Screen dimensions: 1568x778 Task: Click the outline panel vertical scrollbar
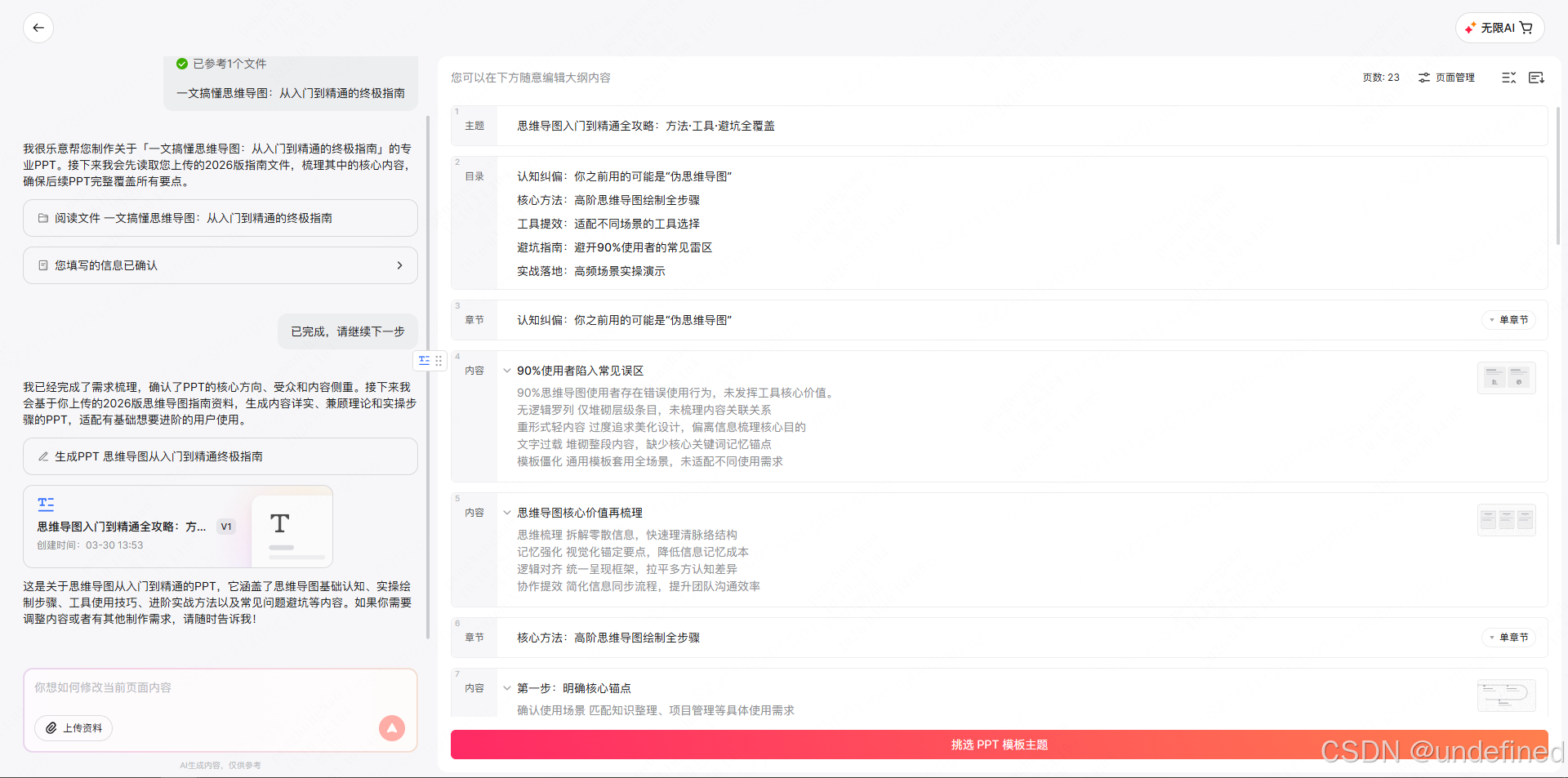(x=1558, y=176)
